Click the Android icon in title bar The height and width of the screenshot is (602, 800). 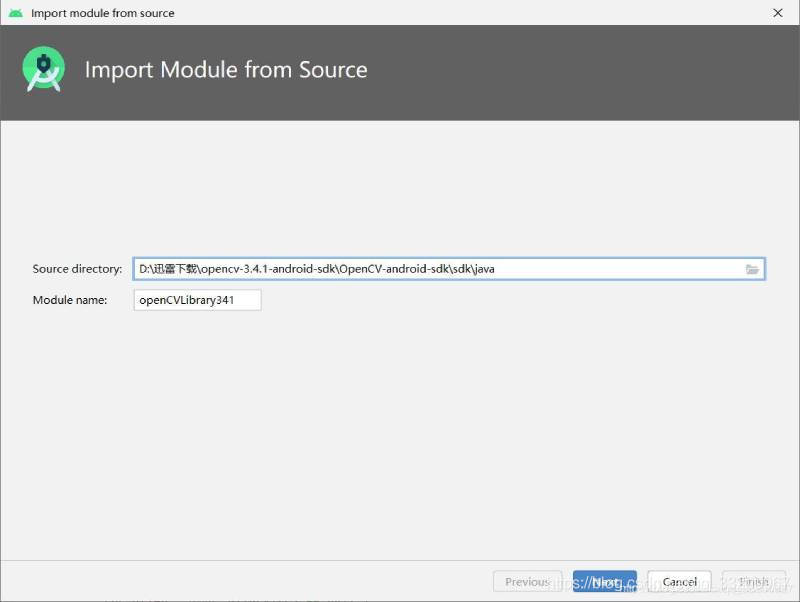(x=15, y=13)
